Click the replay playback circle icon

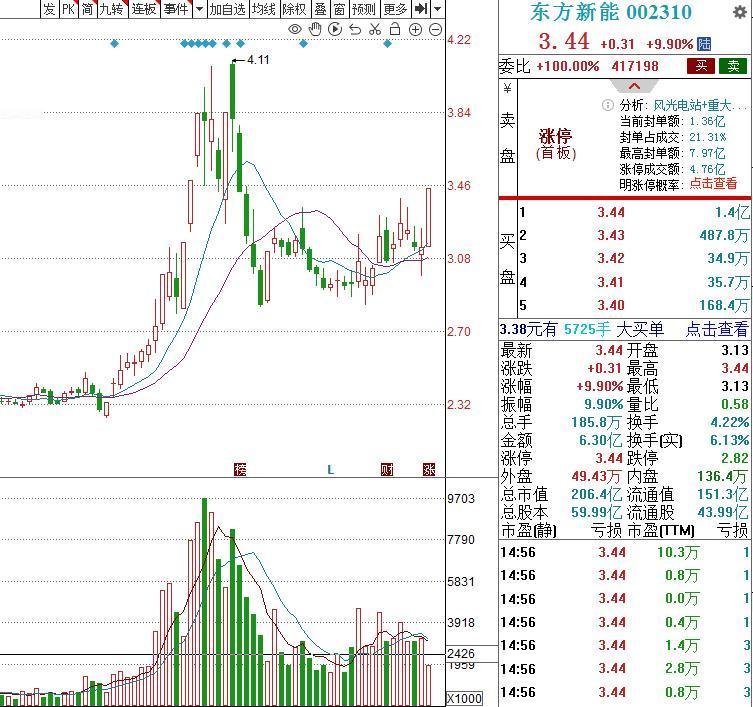coord(335,30)
